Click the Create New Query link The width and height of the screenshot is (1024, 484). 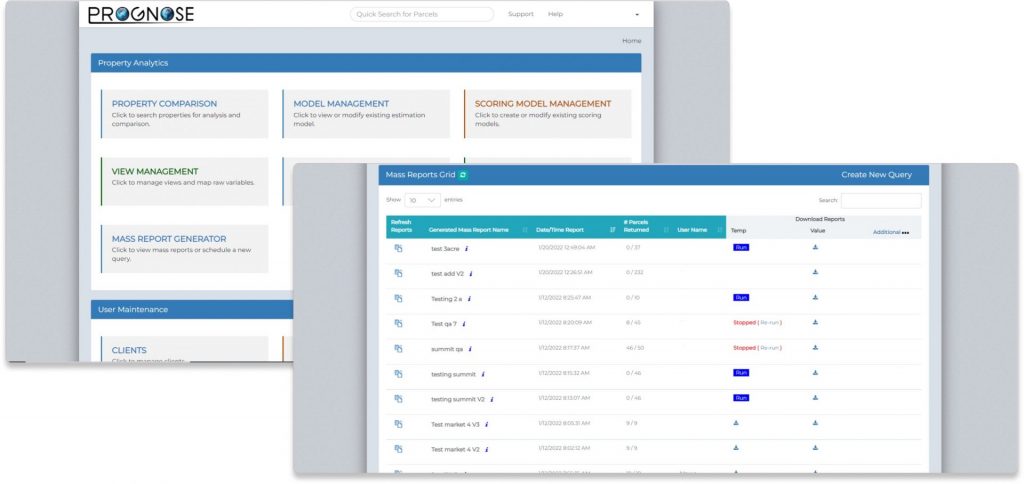tap(876, 175)
